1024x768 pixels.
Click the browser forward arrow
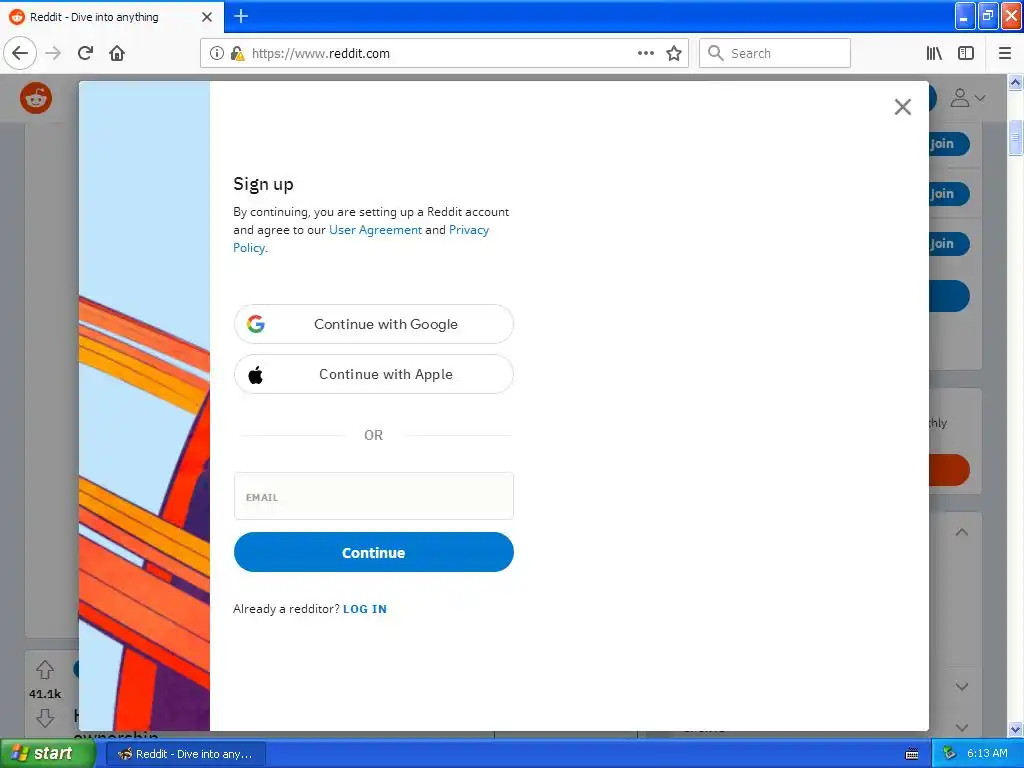(x=53, y=53)
